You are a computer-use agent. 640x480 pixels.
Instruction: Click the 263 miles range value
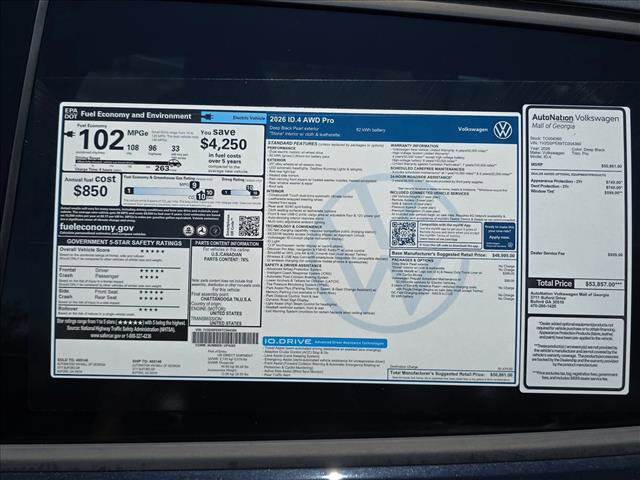coord(162,168)
